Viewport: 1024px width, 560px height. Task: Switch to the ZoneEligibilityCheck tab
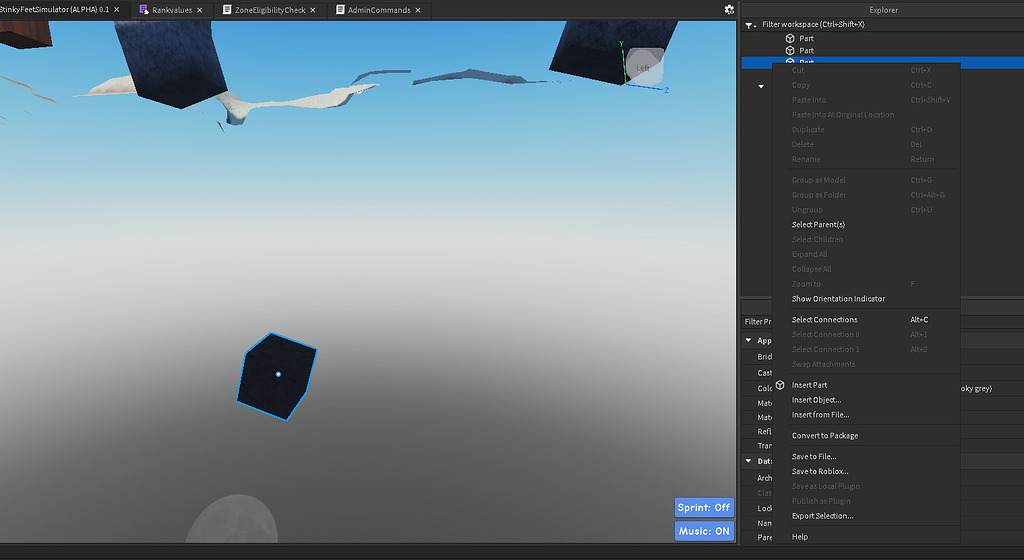pos(270,10)
